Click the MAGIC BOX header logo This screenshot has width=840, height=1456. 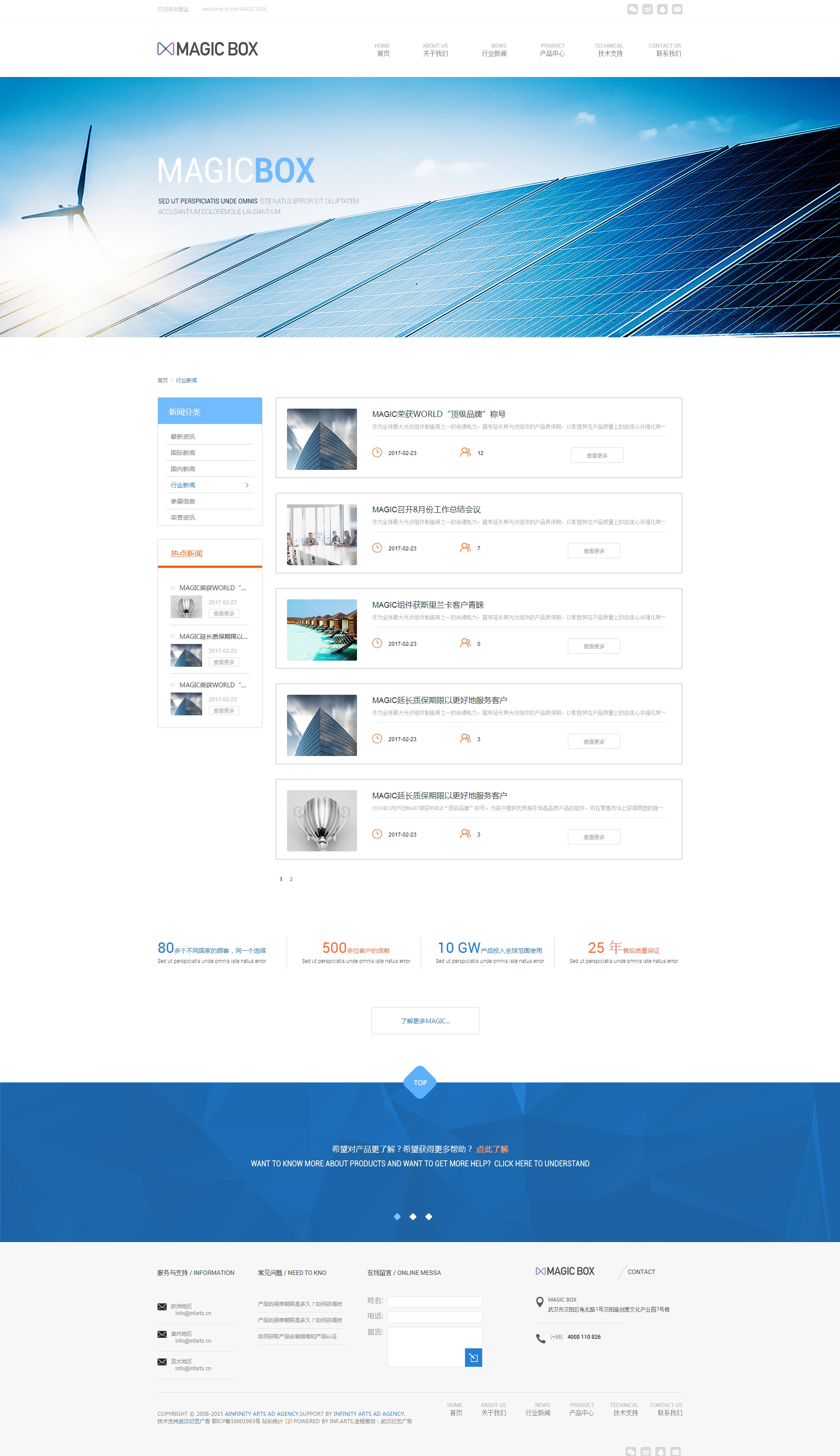point(208,49)
